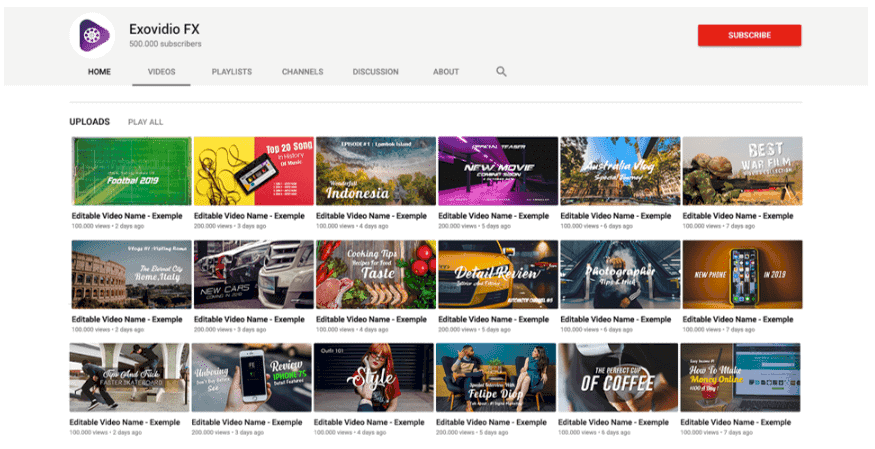Open the Discussion tab
The width and height of the screenshot is (875, 449).
(x=375, y=72)
